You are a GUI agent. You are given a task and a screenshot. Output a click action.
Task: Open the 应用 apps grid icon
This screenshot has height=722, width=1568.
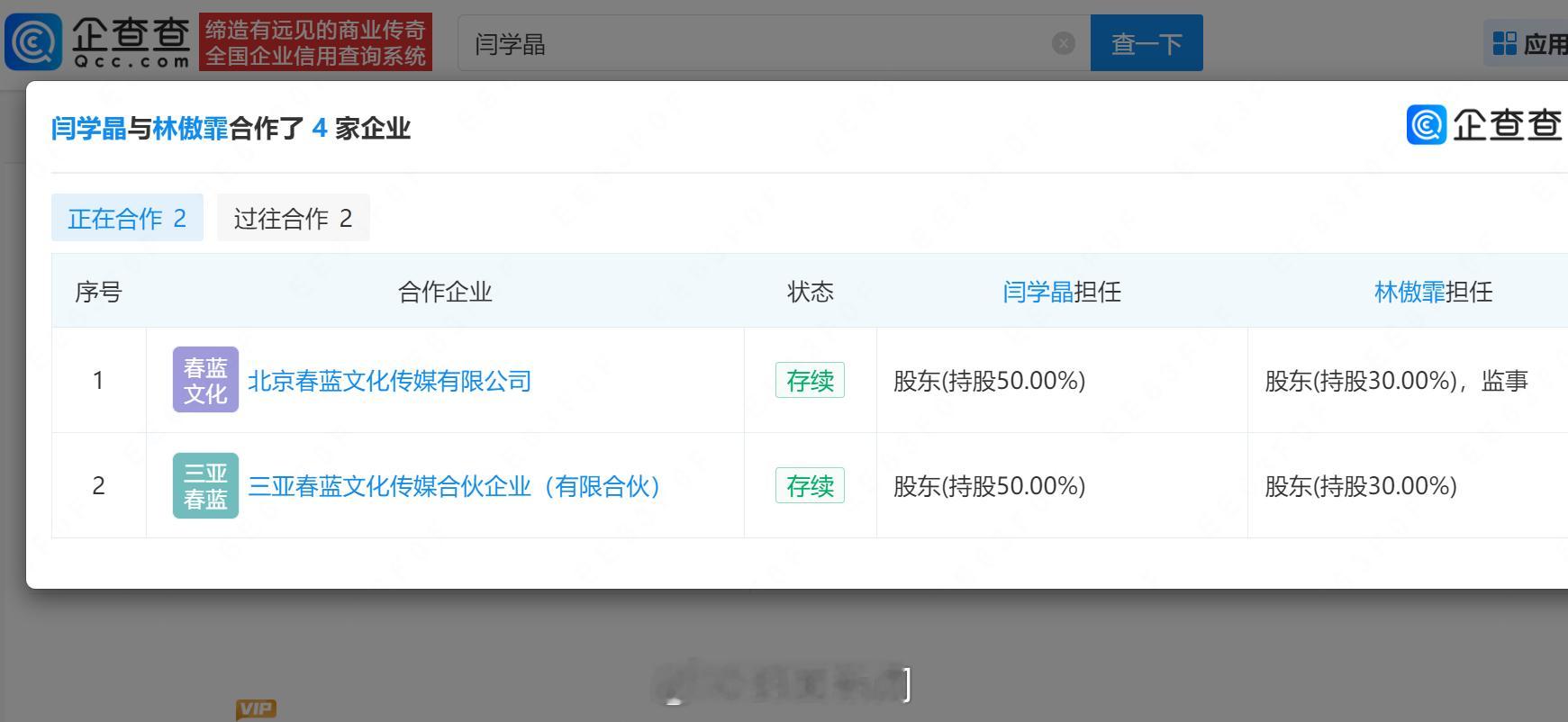(1504, 43)
